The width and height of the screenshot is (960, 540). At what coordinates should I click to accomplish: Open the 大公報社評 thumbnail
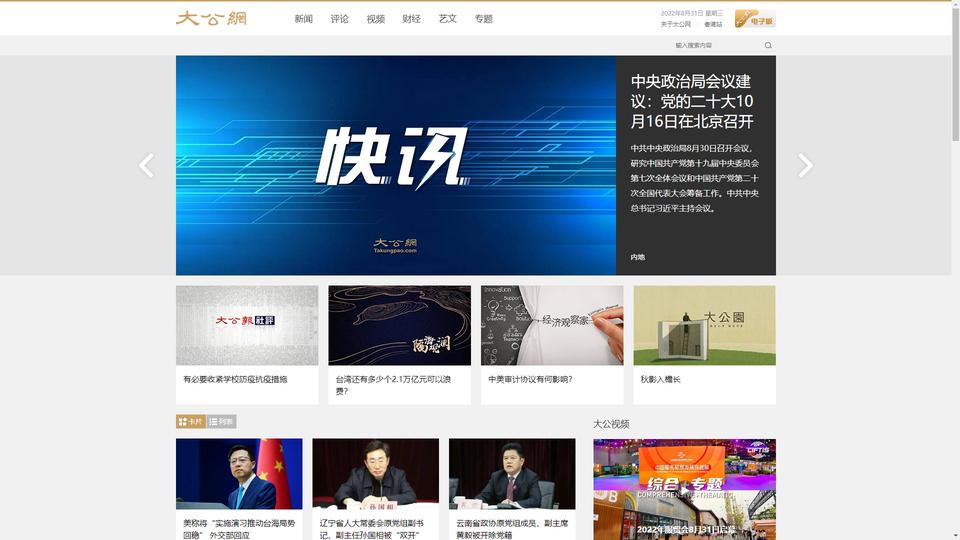247,325
